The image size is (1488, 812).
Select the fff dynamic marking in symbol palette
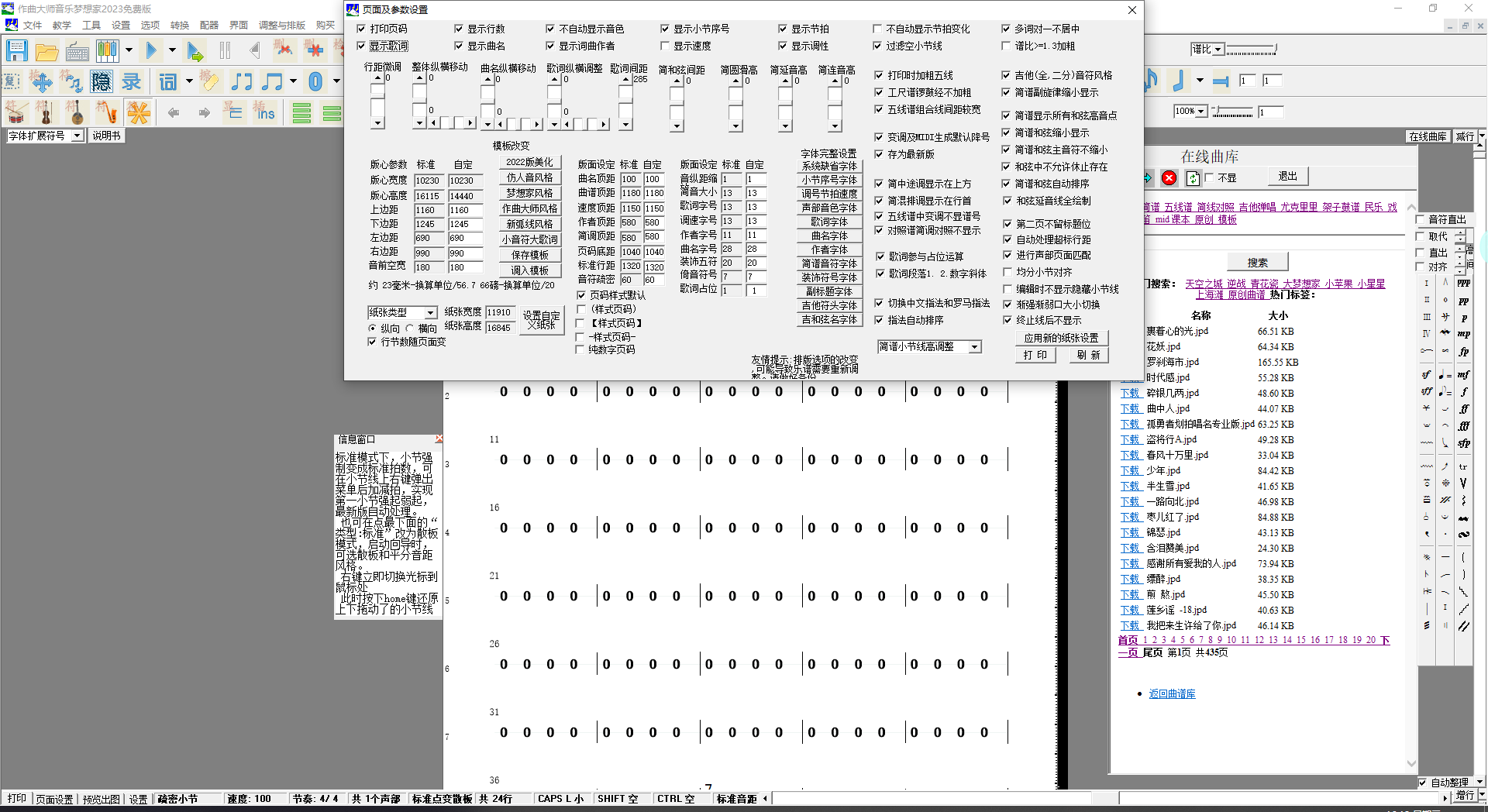(1464, 426)
